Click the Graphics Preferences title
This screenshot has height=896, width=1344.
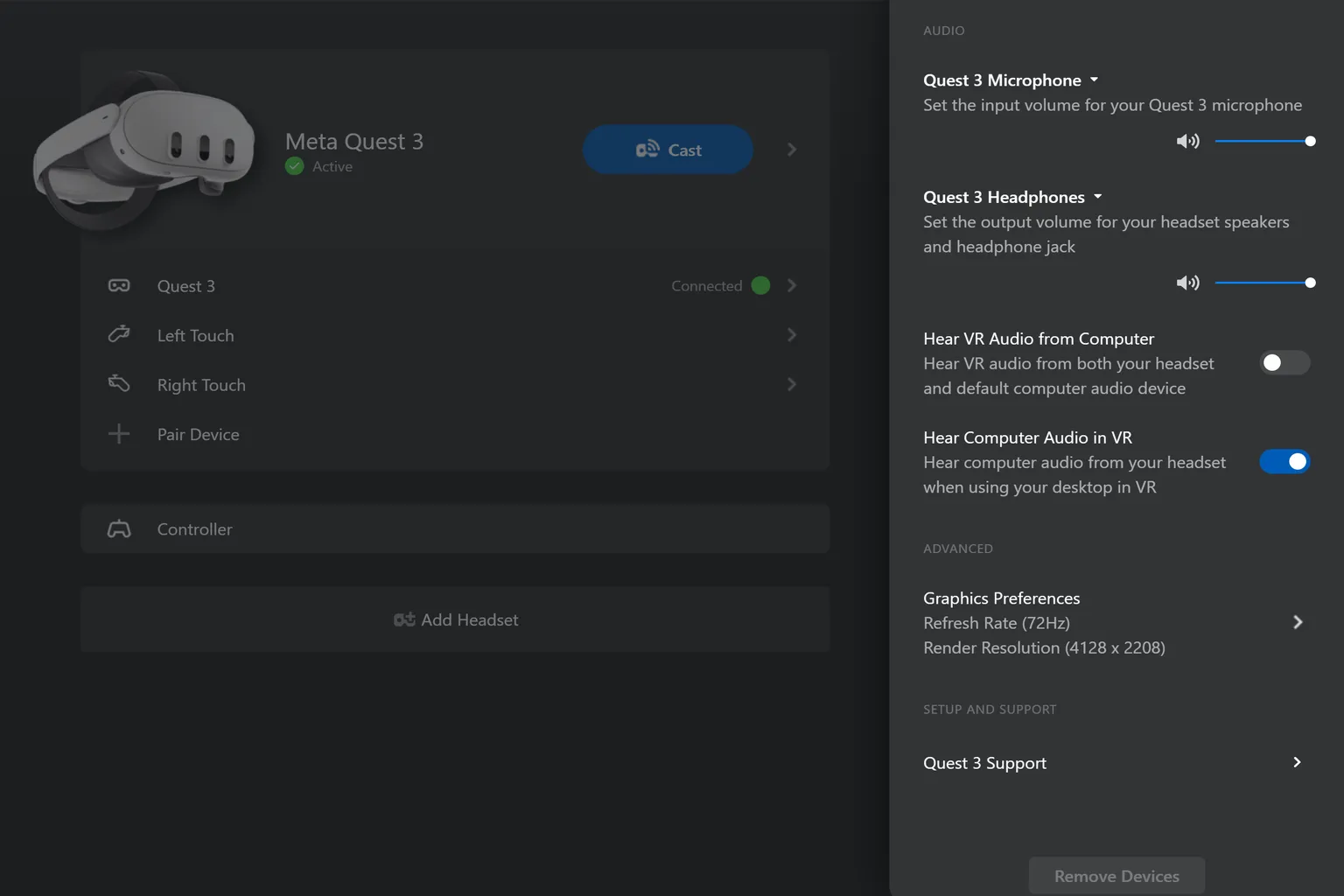click(x=1001, y=598)
